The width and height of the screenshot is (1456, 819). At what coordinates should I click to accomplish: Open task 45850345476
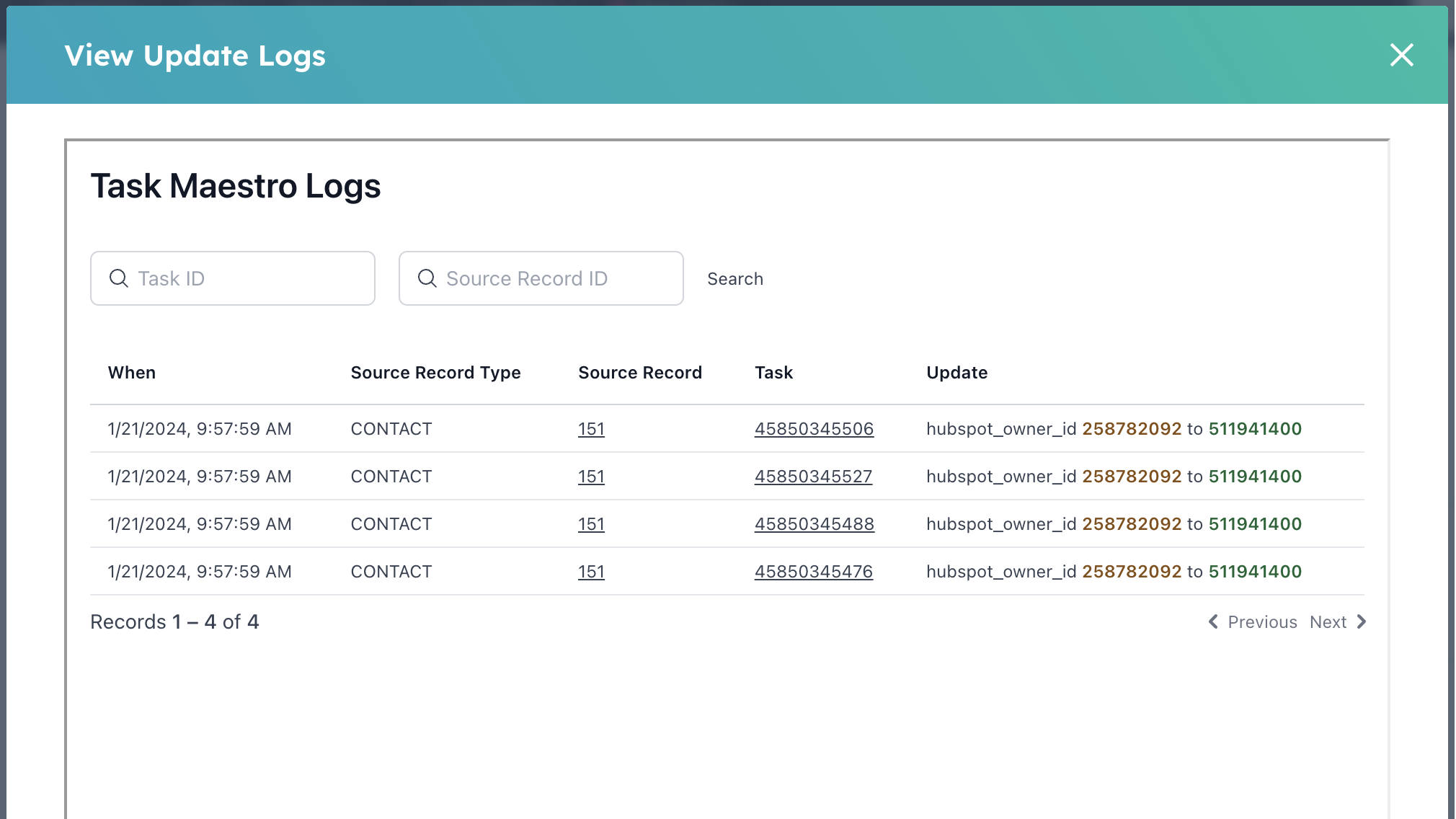pos(813,571)
